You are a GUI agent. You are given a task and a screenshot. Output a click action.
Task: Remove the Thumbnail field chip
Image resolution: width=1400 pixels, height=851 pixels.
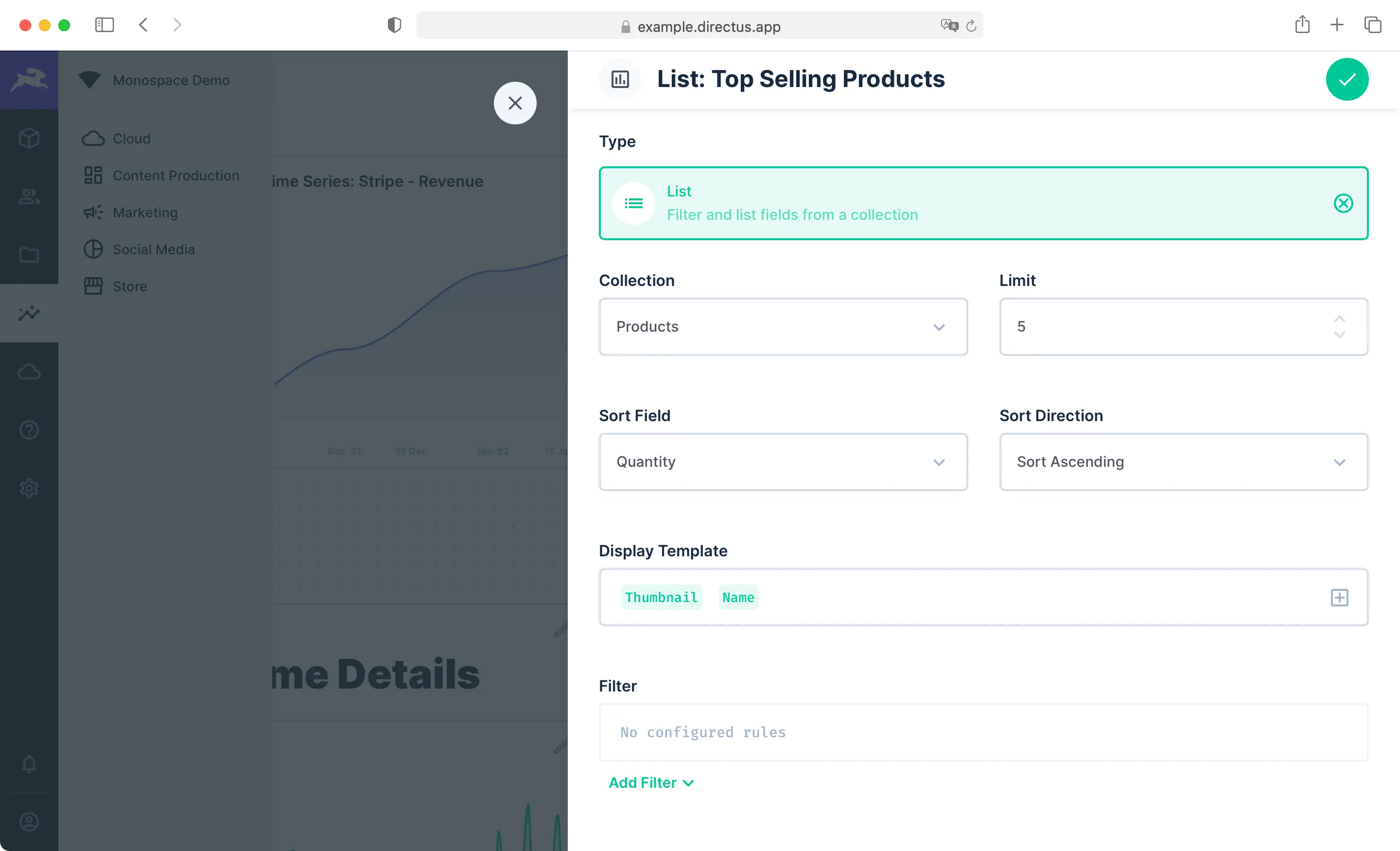click(661, 597)
